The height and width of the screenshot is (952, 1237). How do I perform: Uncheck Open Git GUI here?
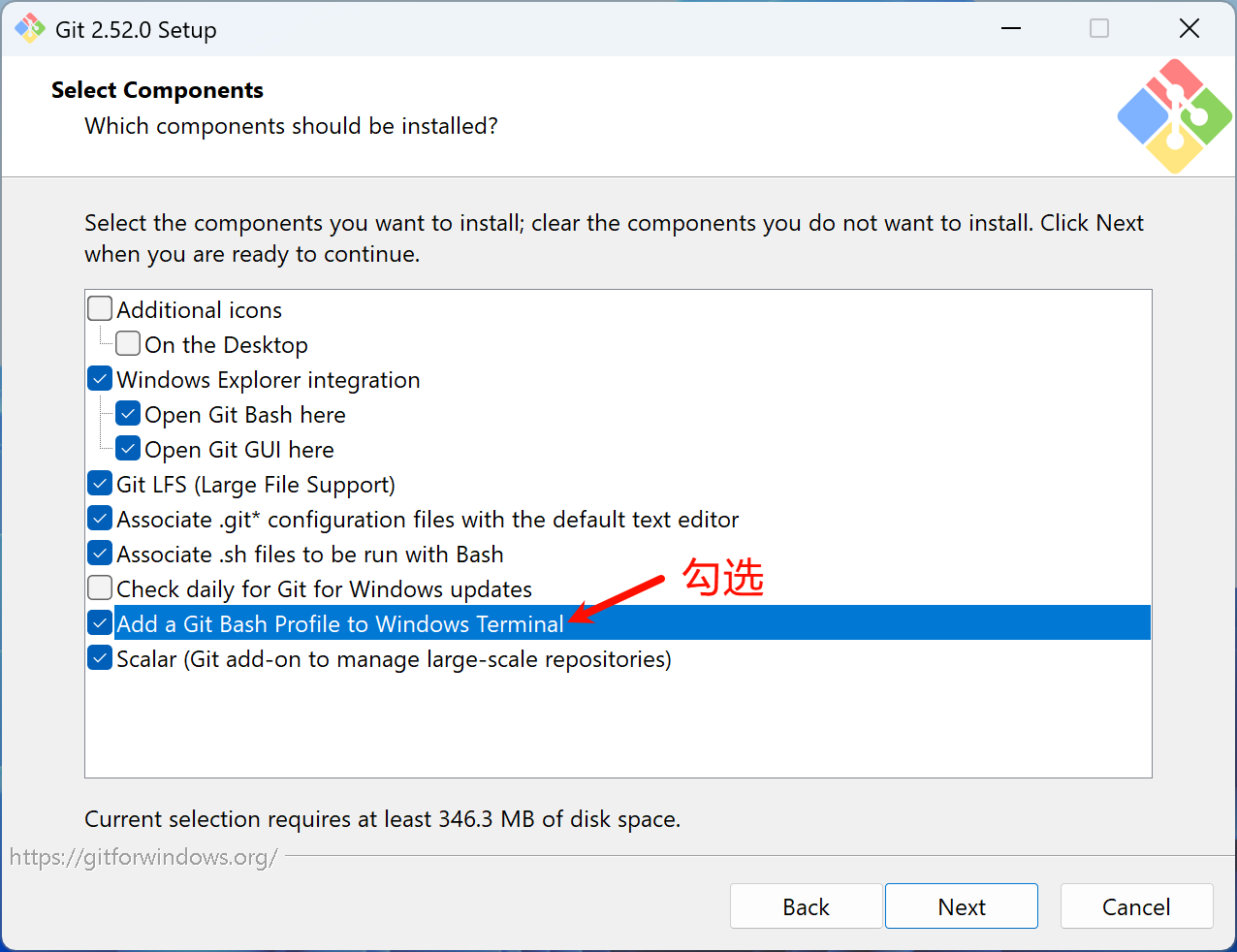(128, 449)
